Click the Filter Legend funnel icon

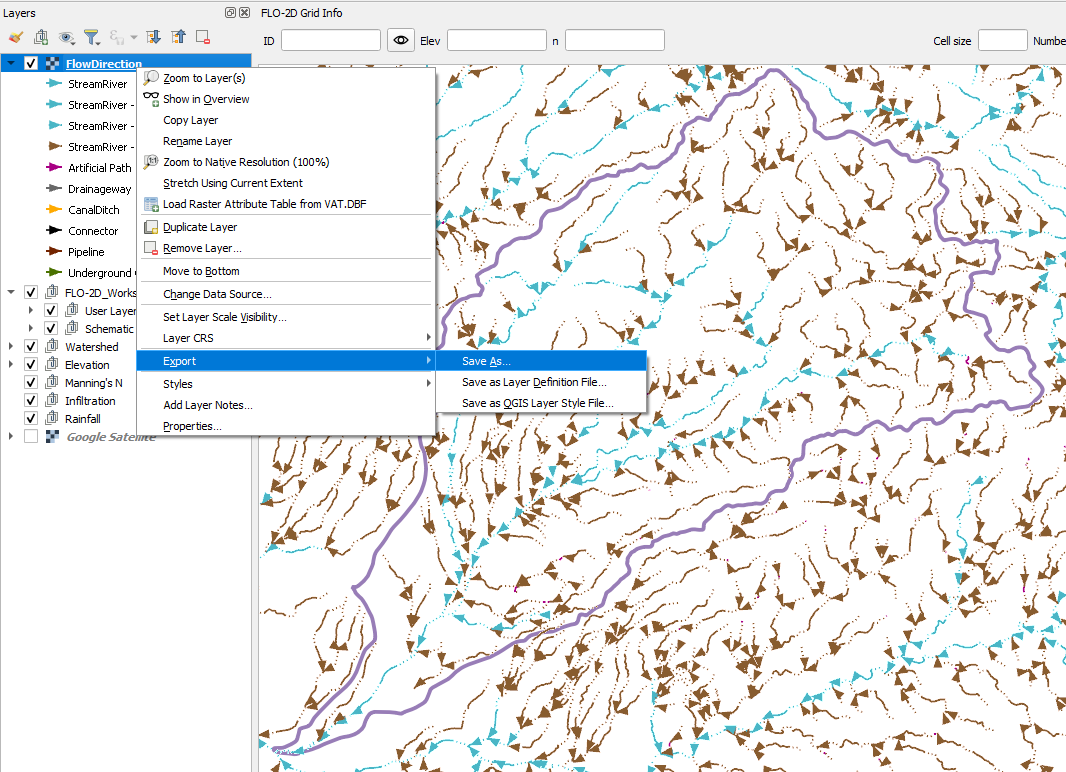tap(92, 37)
